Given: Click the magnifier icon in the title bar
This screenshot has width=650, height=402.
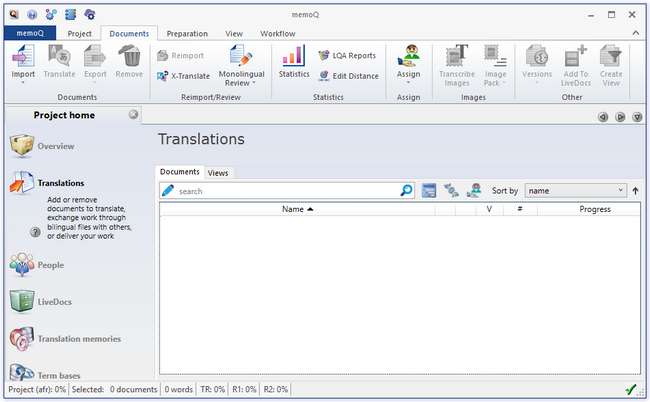Looking at the screenshot, I should pos(14,15).
